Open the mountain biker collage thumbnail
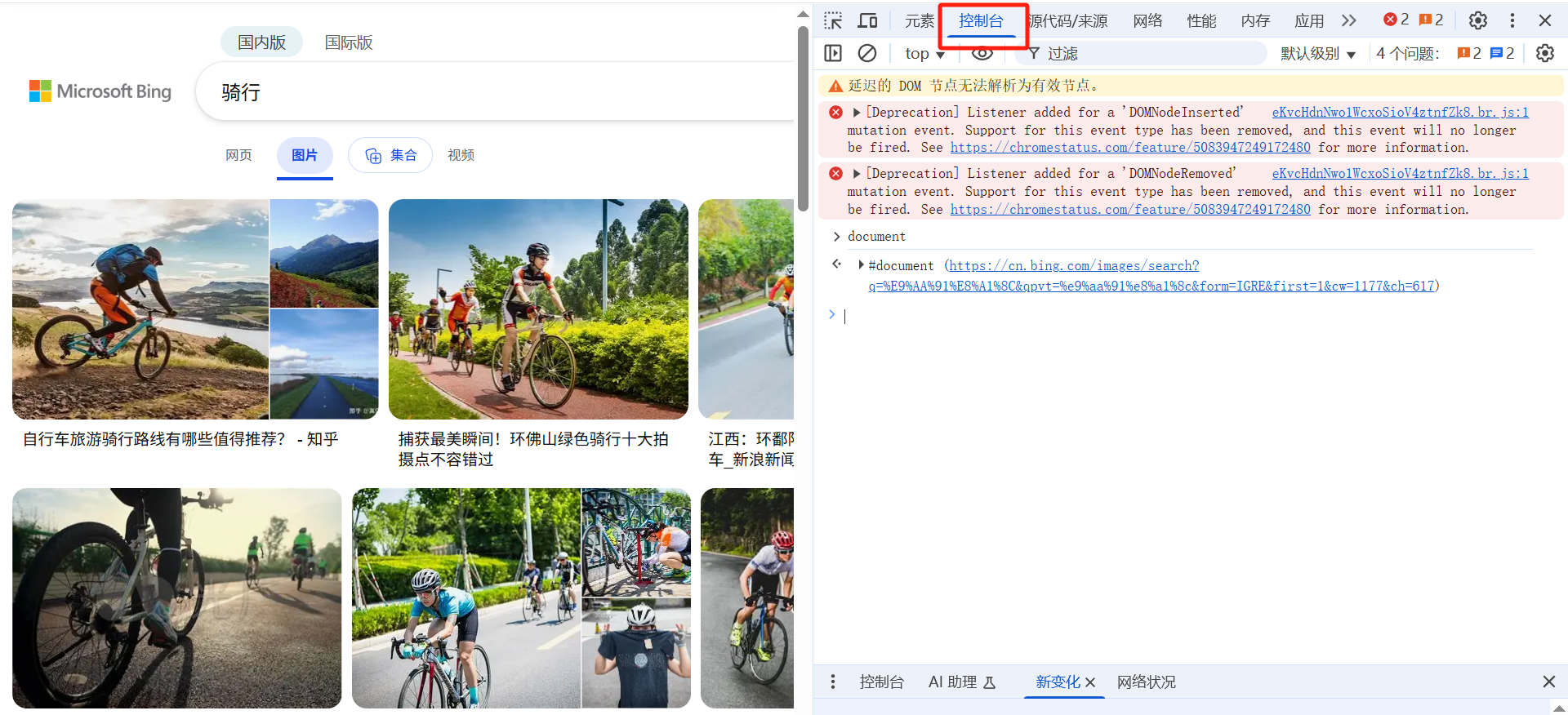Image resolution: width=1568 pixels, height=715 pixels. [x=195, y=309]
